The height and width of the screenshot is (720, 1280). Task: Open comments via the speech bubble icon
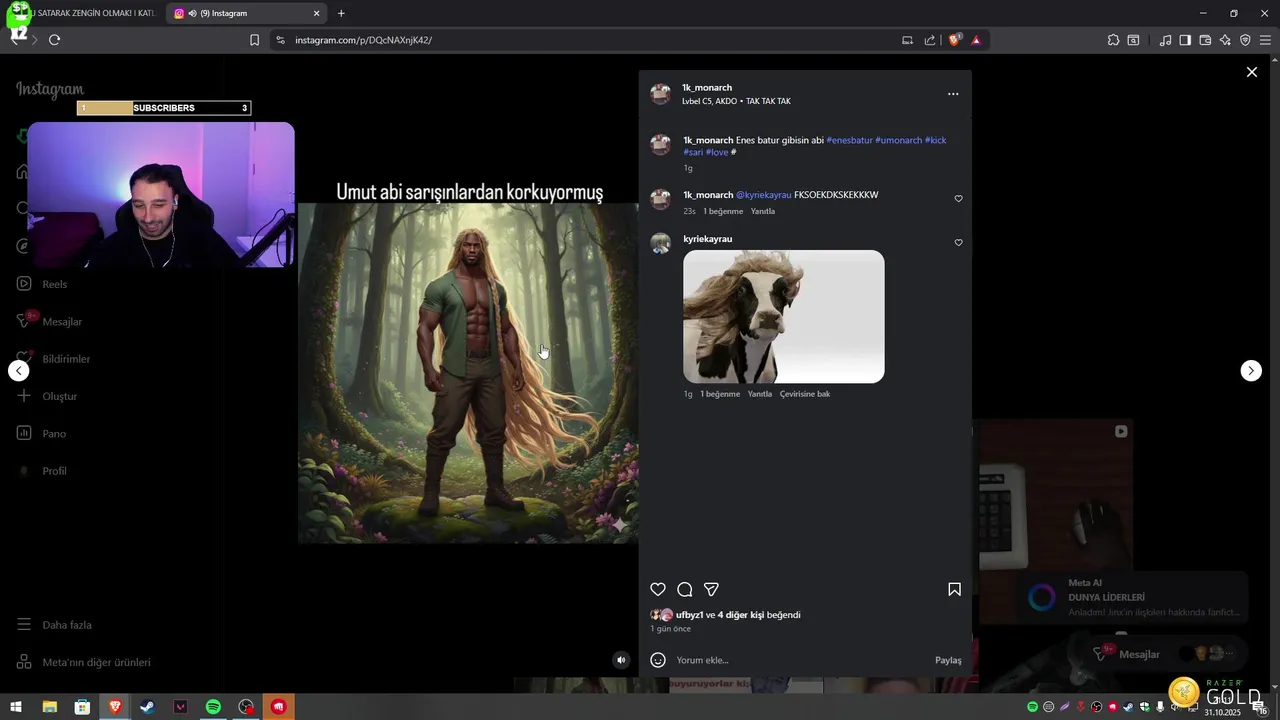pos(685,590)
